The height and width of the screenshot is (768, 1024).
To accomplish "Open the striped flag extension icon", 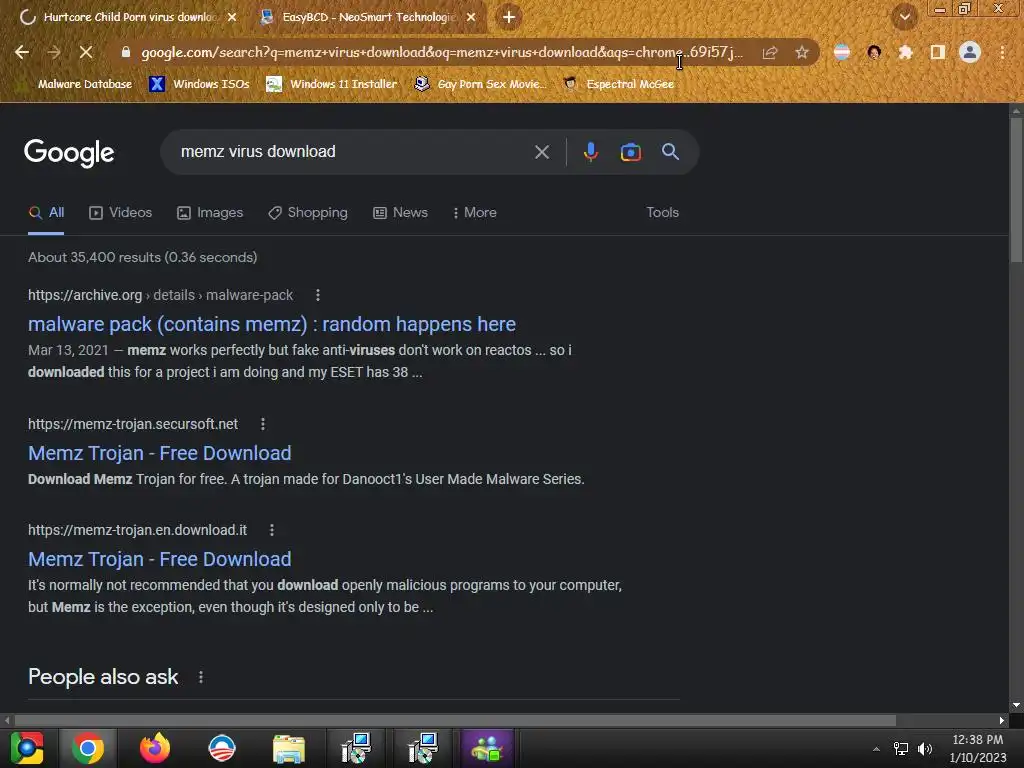I will point(842,52).
